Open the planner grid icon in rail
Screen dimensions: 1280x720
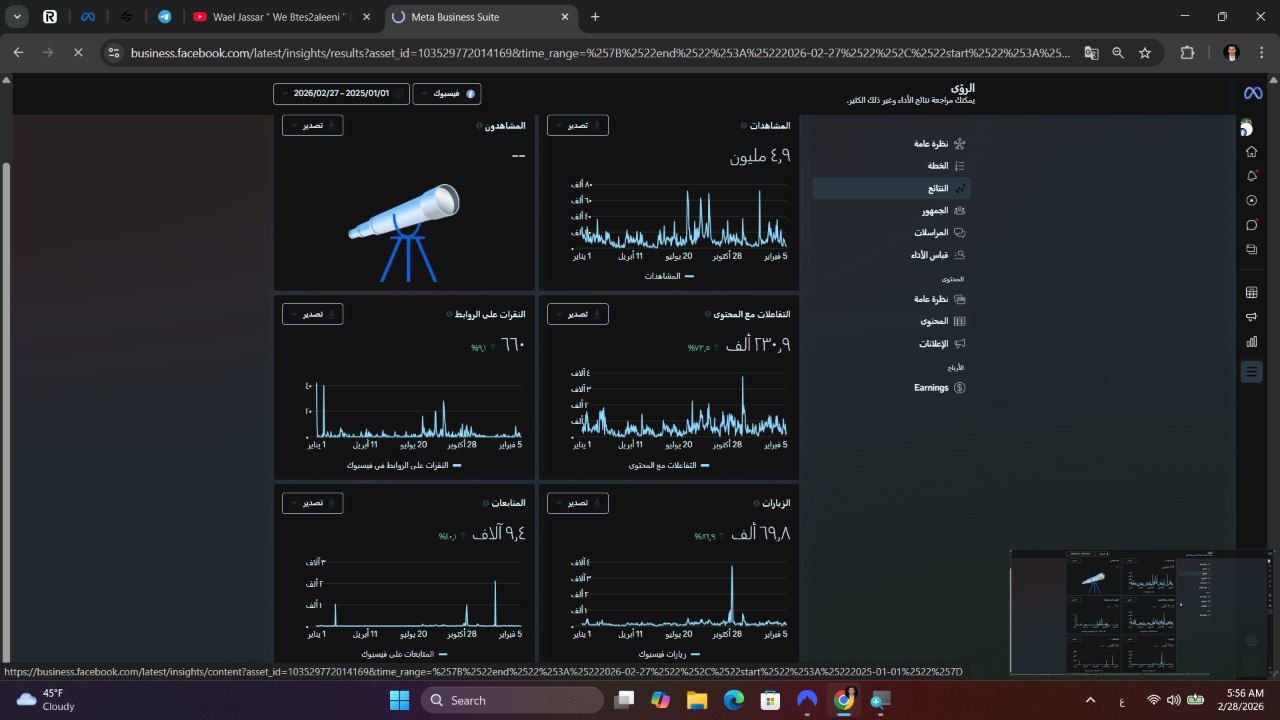coord(1251,292)
